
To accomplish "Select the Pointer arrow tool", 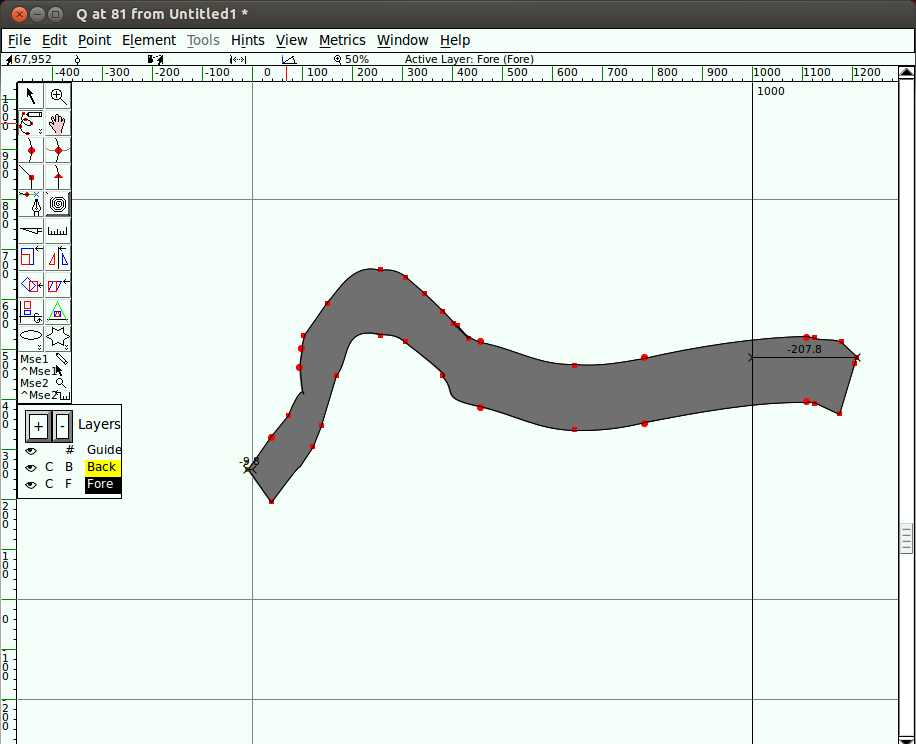I will click(x=31, y=96).
